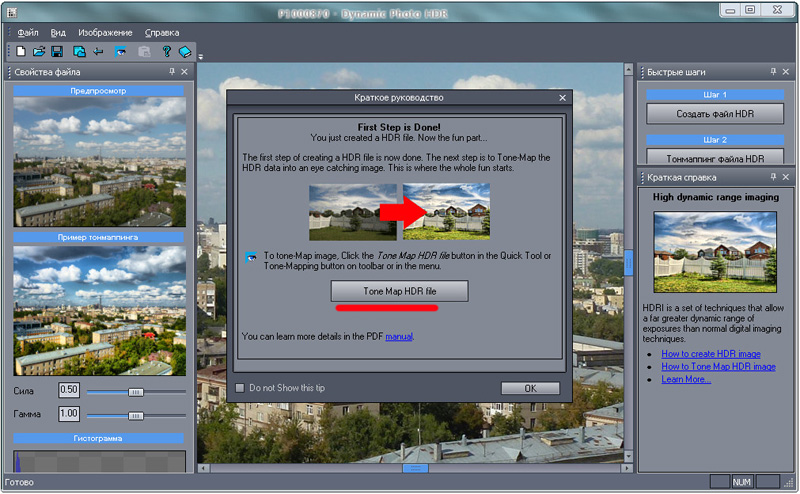Click the HDR example image in Краткая справка
This screenshot has width=800, height=494.
point(715,252)
